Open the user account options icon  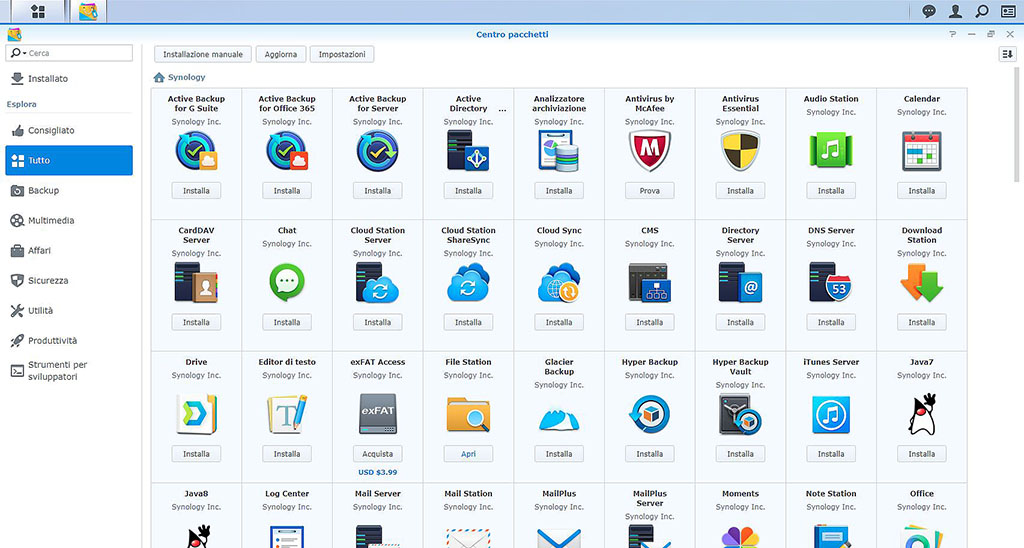click(x=955, y=11)
